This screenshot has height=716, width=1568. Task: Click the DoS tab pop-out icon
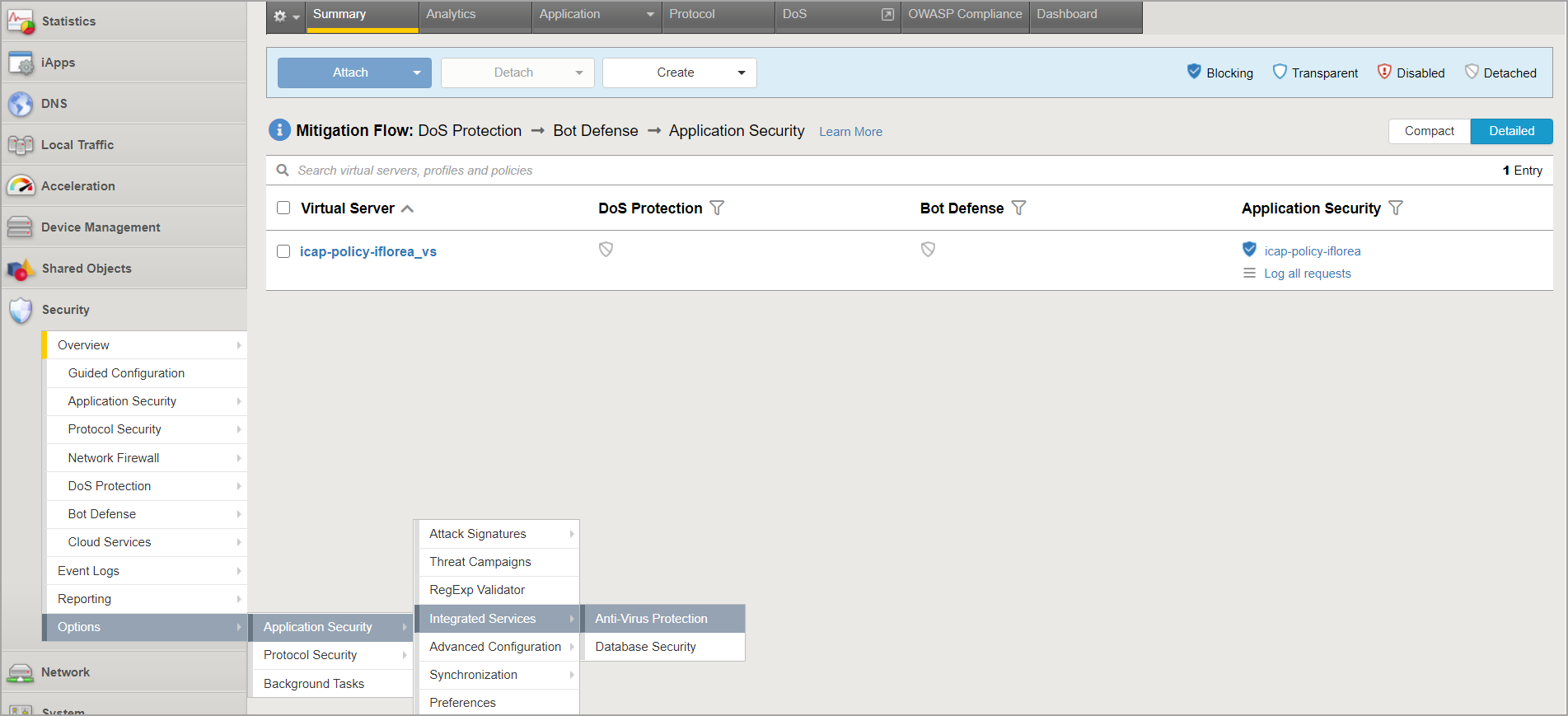(x=887, y=15)
